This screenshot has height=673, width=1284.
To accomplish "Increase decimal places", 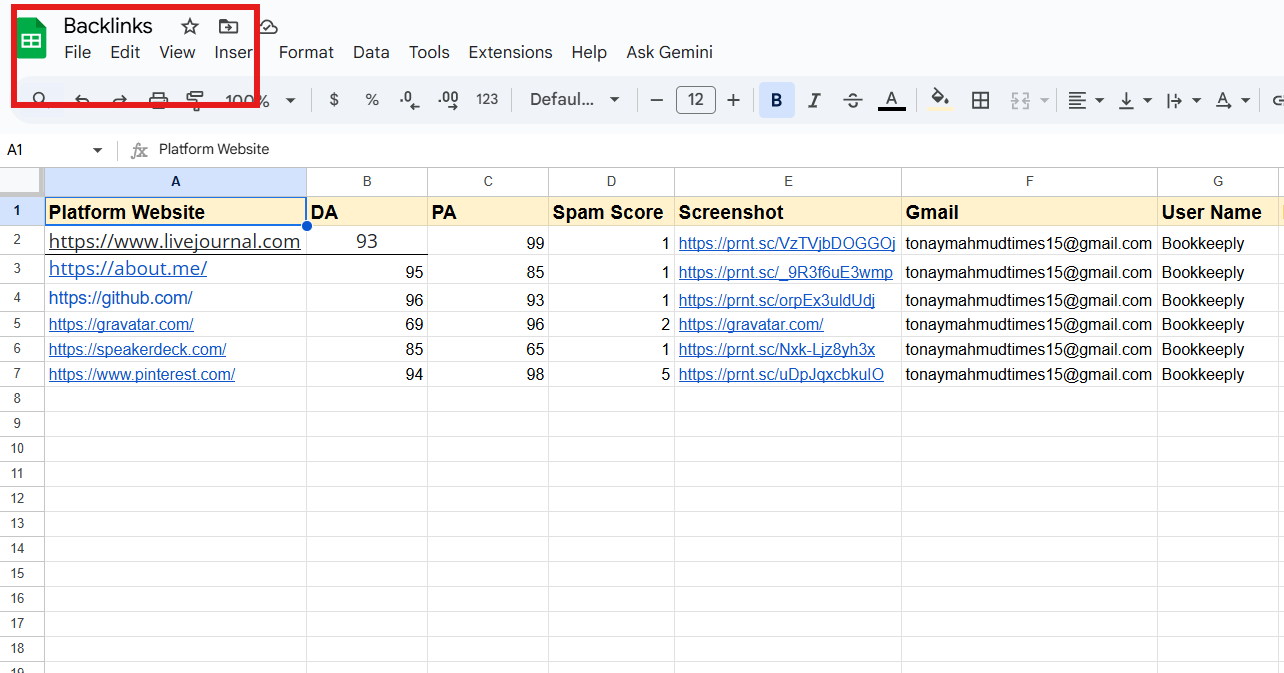I will [x=448, y=100].
